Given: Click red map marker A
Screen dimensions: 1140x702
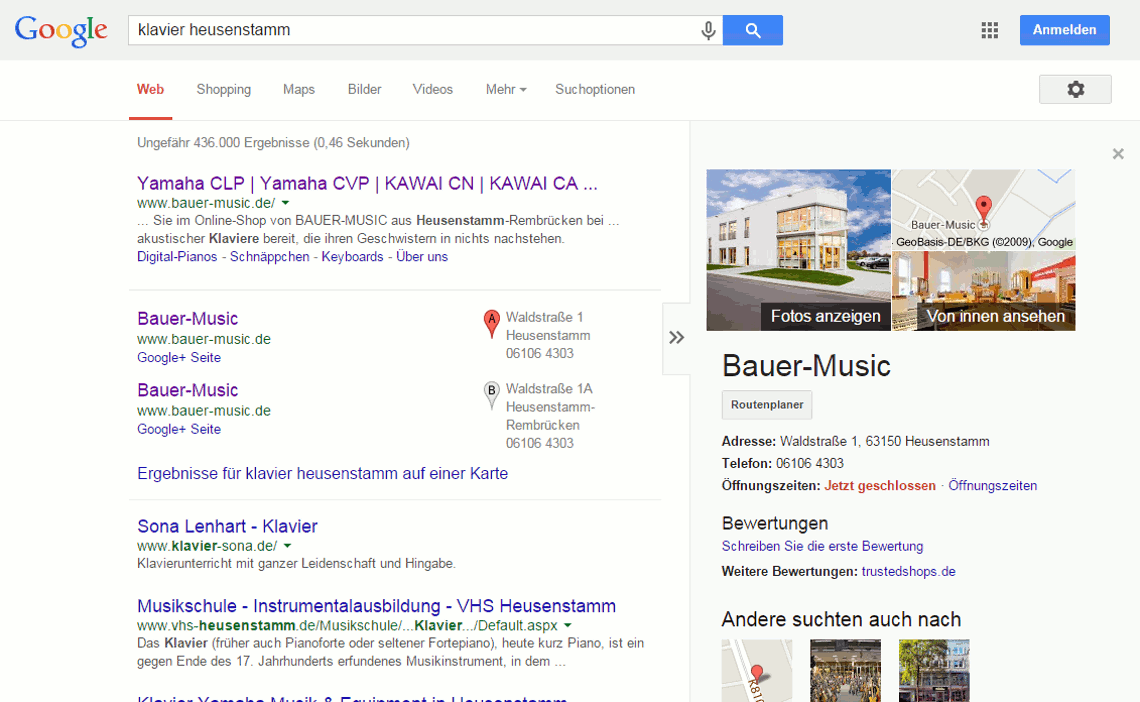Looking at the screenshot, I should [x=492, y=324].
